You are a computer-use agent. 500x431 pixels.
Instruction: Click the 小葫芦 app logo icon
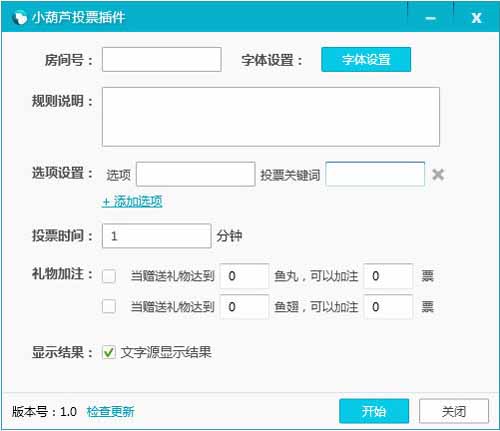pyautogui.click(x=19, y=17)
